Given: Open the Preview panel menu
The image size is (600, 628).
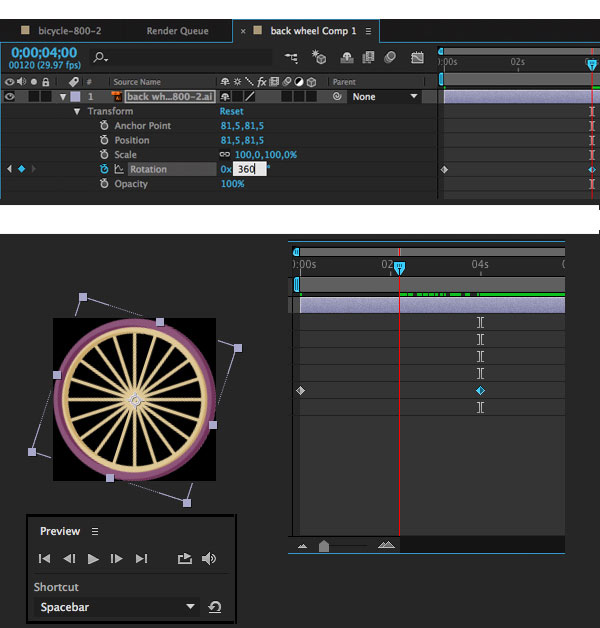Looking at the screenshot, I should (95, 531).
